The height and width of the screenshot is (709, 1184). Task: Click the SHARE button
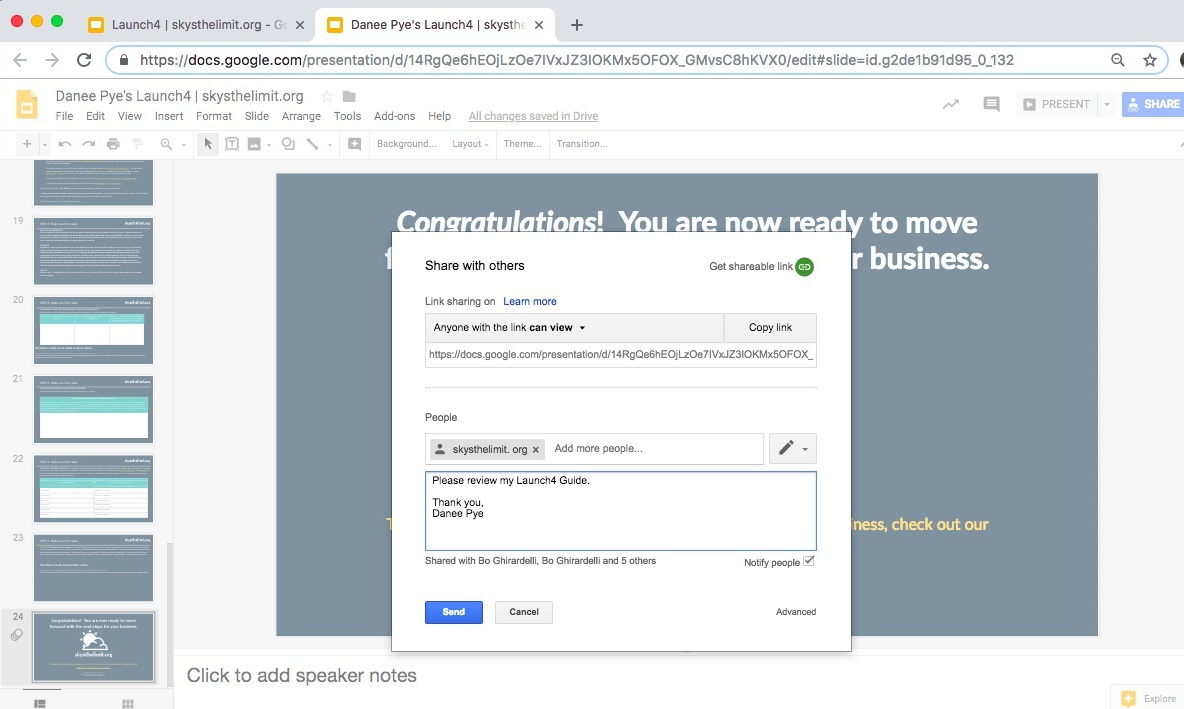click(1153, 104)
